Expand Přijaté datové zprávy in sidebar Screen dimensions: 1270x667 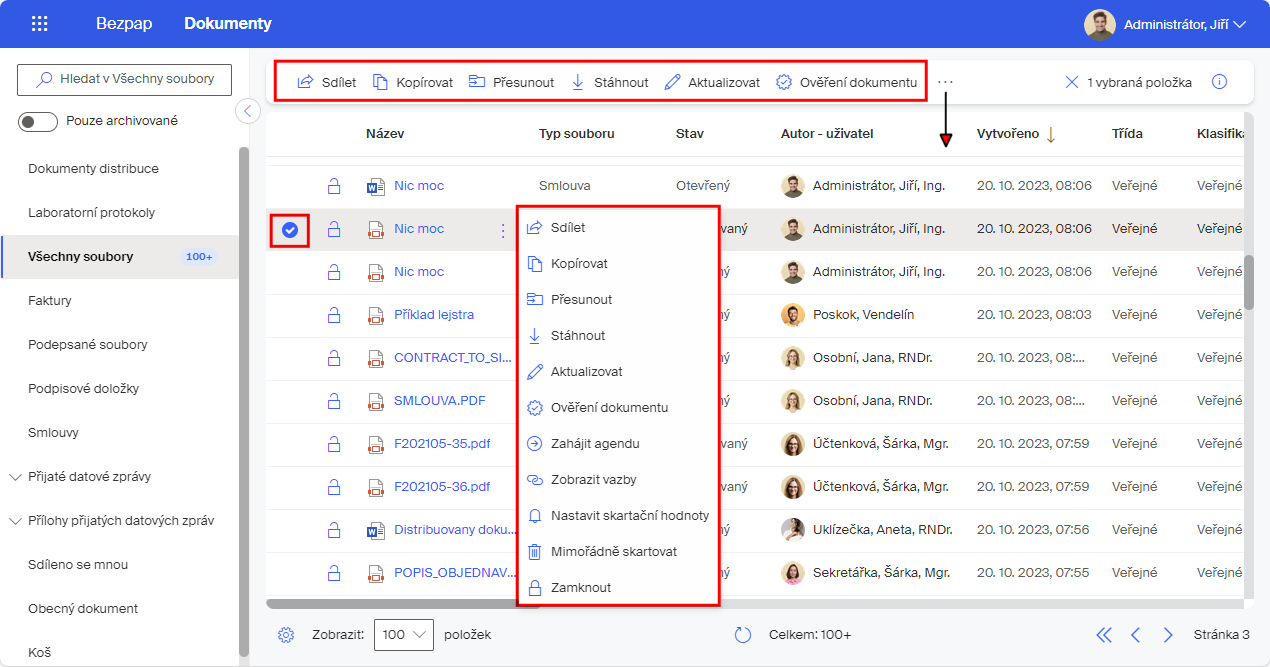[x=15, y=477]
